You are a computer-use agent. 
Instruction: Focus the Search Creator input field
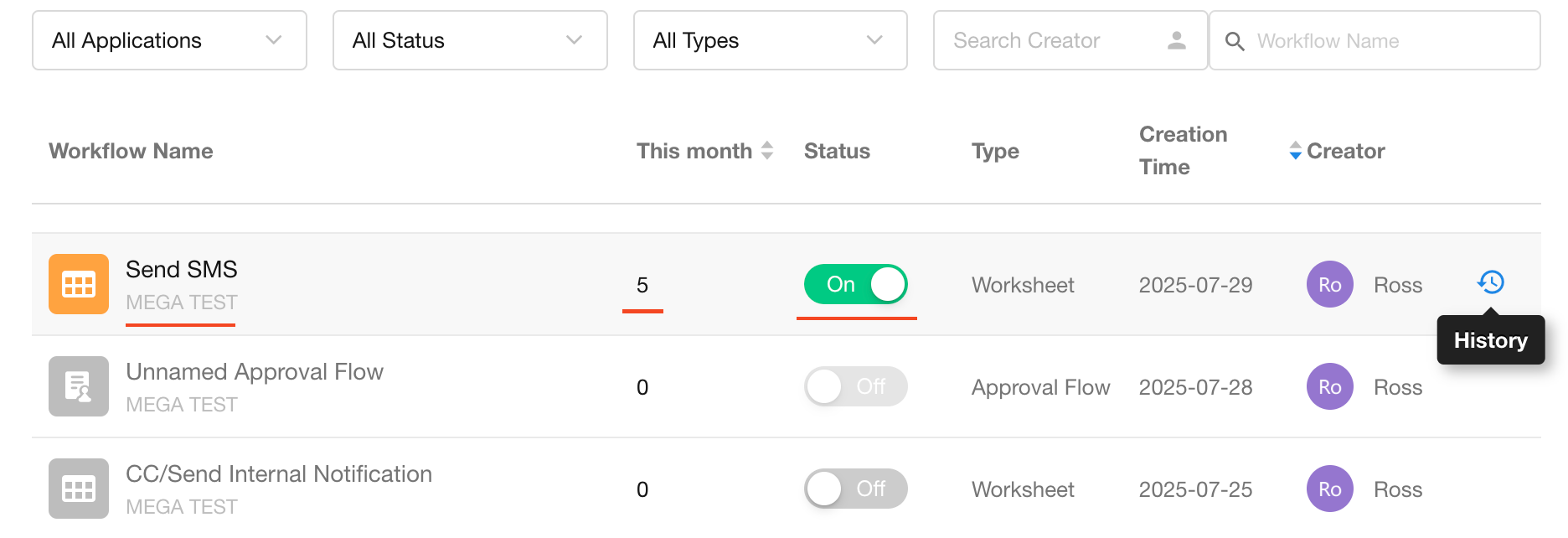pyautogui.click(x=1051, y=40)
